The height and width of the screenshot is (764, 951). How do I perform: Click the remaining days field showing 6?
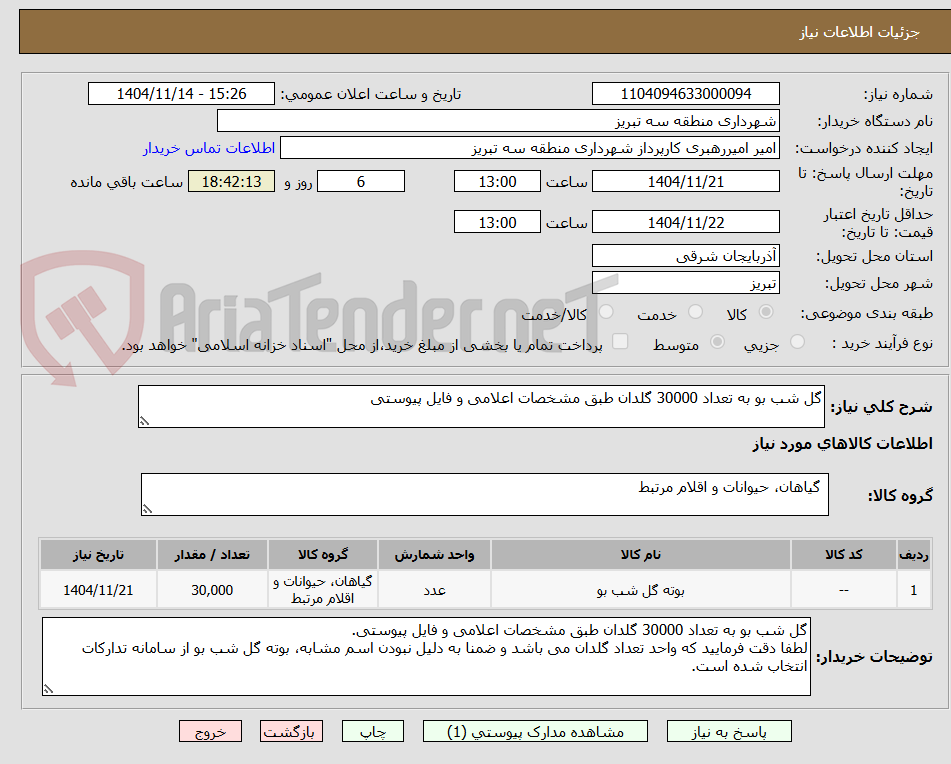click(361, 181)
